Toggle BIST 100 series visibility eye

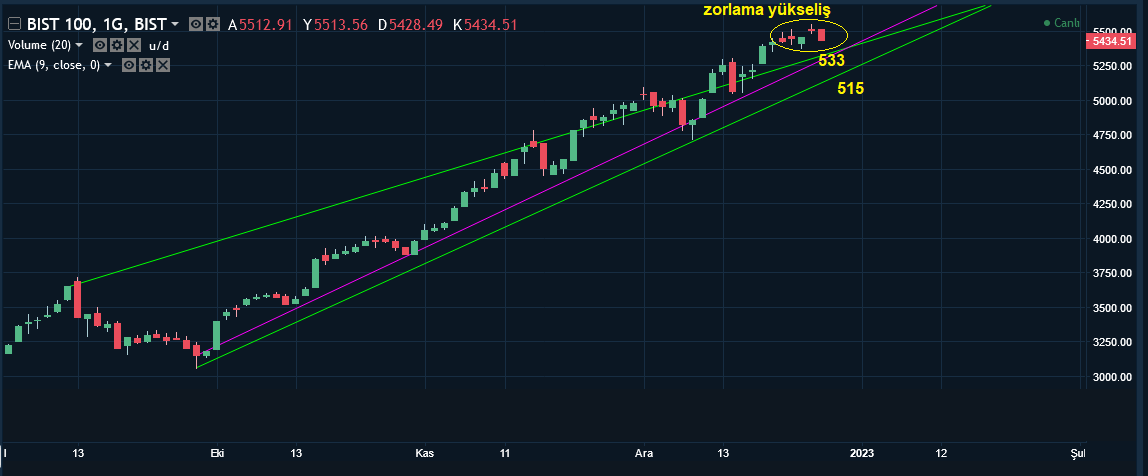click(x=195, y=24)
